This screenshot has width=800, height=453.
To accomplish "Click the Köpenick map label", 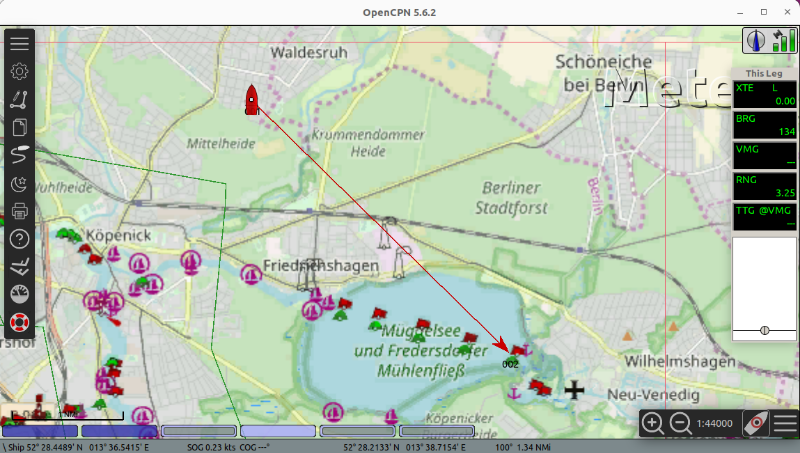I will point(118,236).
